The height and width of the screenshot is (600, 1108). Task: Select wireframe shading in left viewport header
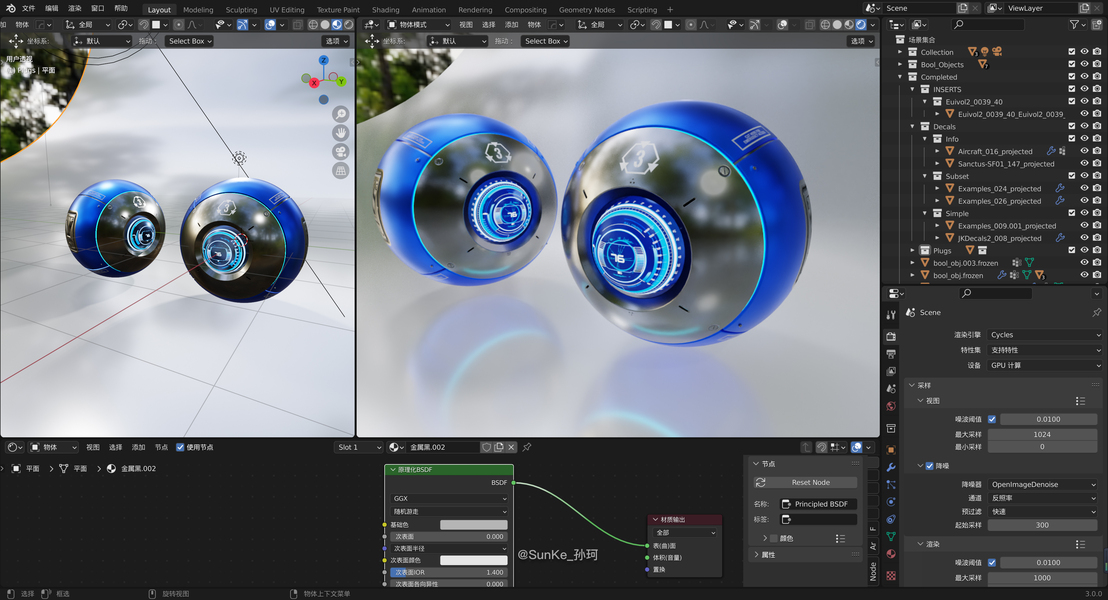click(313, 25)
